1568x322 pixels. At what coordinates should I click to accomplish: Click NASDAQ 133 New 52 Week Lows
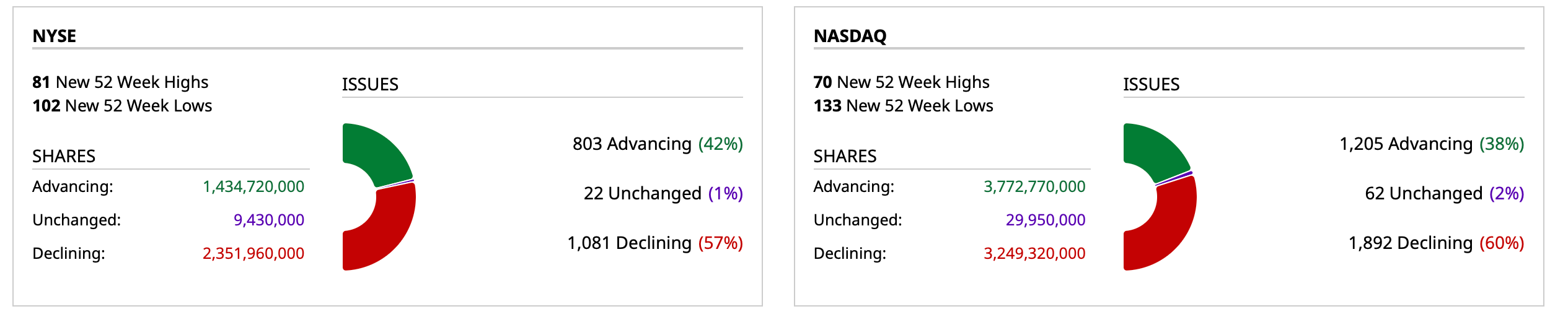click(x=903, y=105)
